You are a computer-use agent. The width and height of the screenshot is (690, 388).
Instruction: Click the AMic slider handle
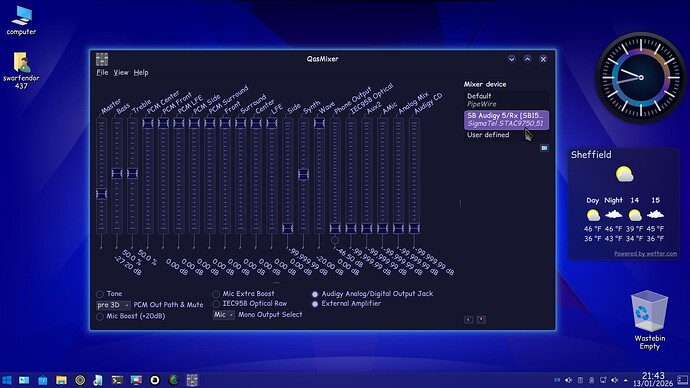(x=382, y=228)
